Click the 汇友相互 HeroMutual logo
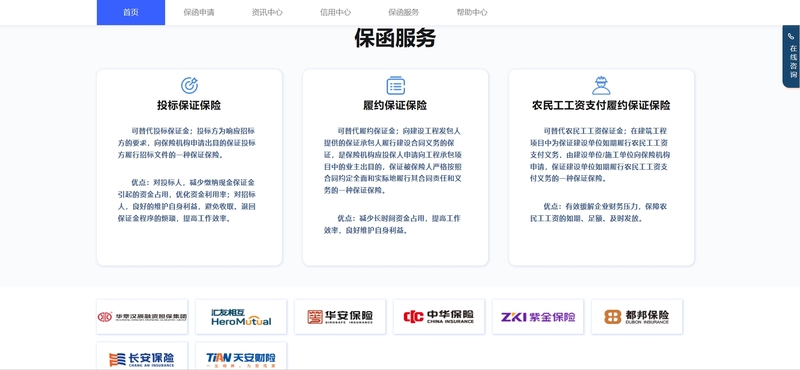 [x=241, y=317]
